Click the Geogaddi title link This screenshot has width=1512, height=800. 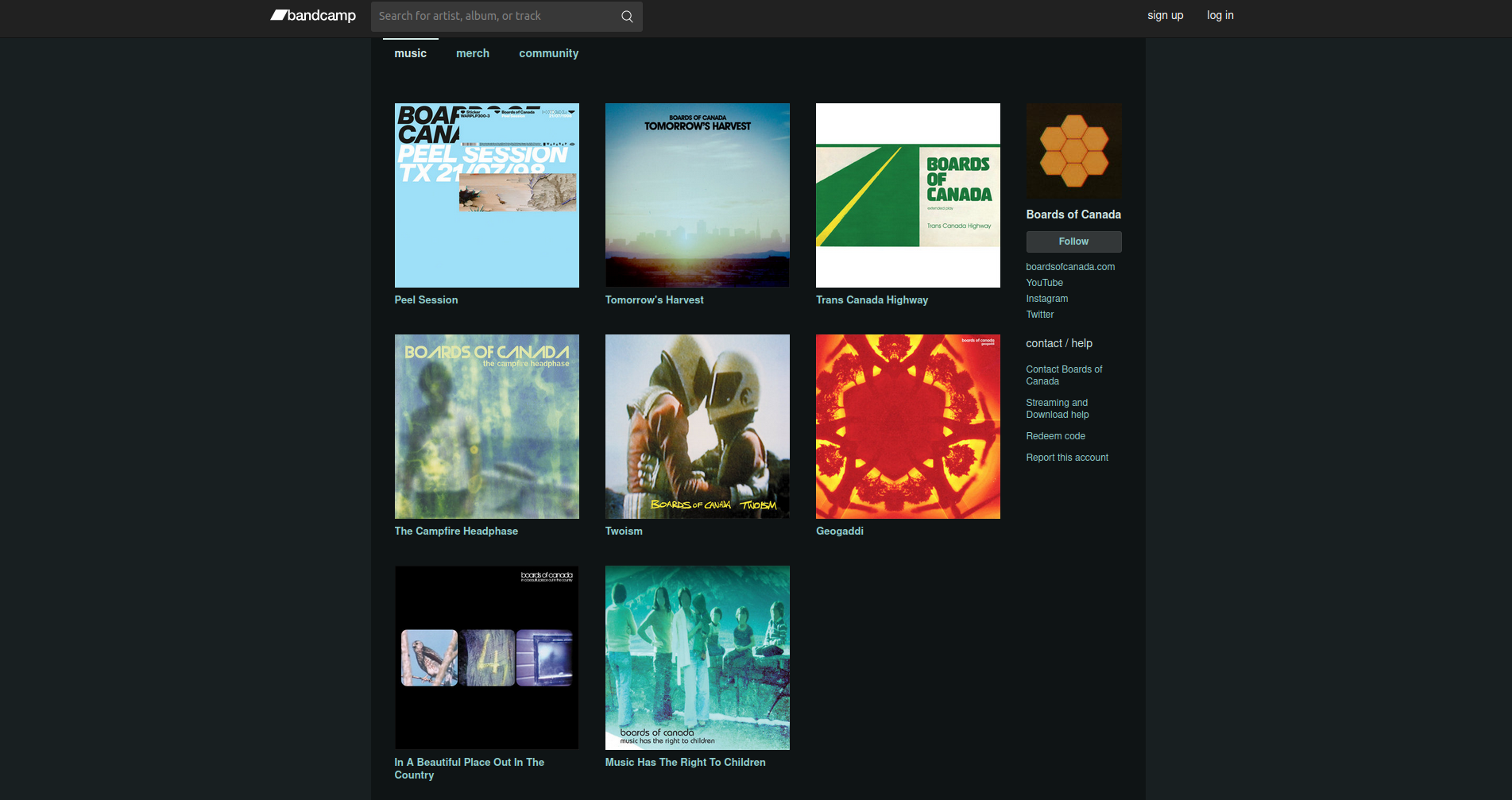(840, 531)
